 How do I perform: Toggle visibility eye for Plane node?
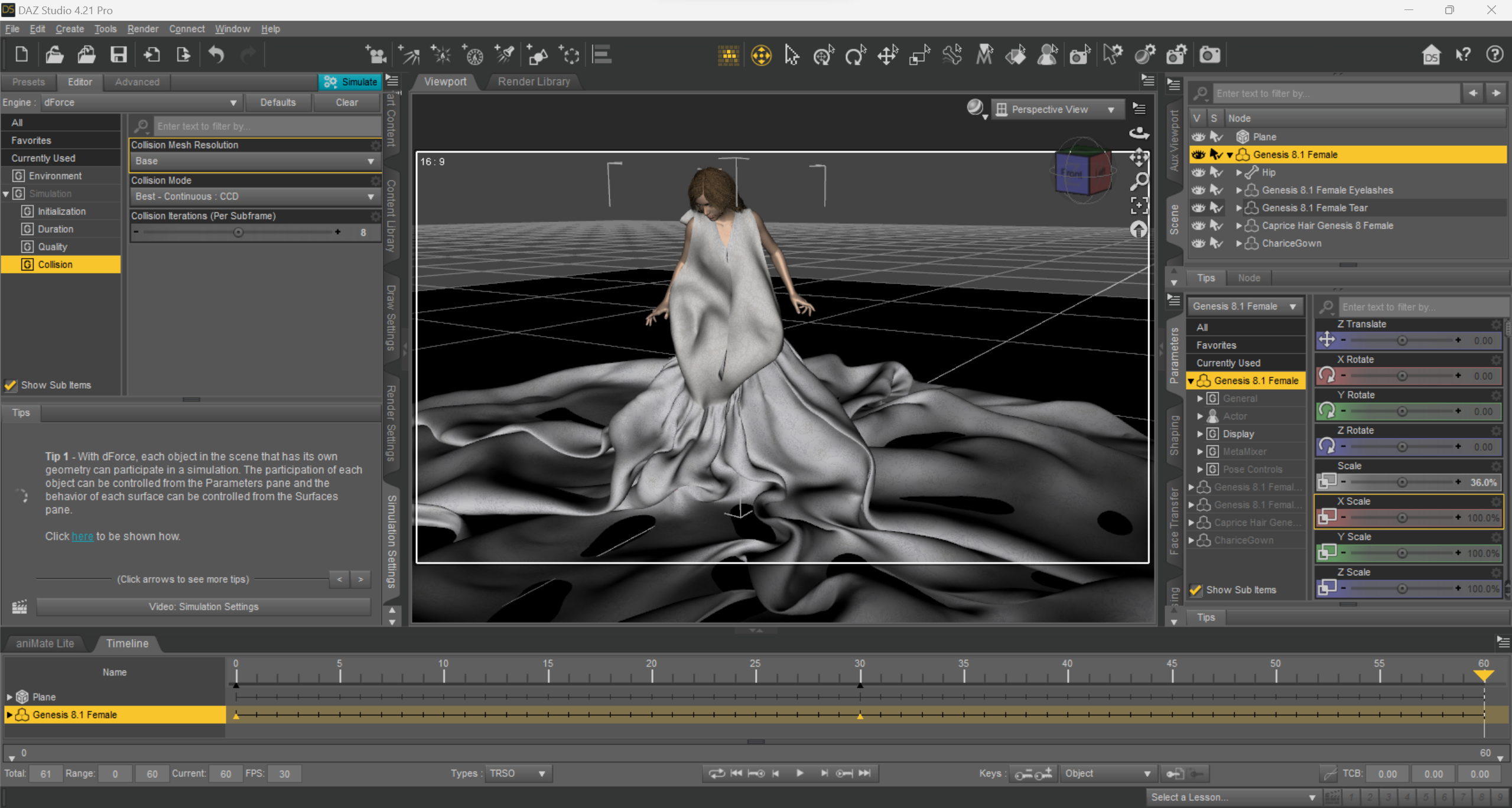click(x=1198, y=137)
